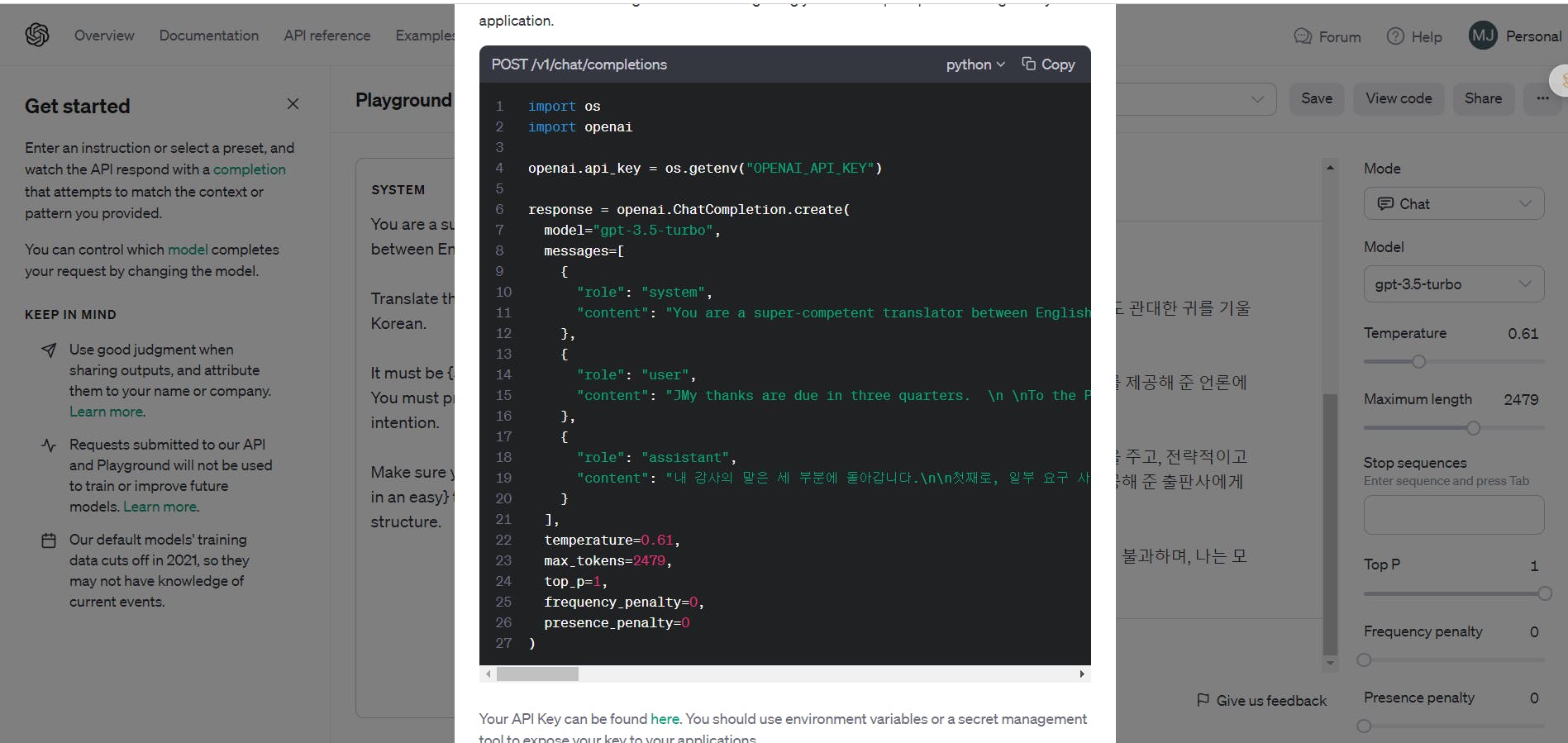Click the code horizontal scrollbar thumb
1568x743 pixels.
point(537,674)
